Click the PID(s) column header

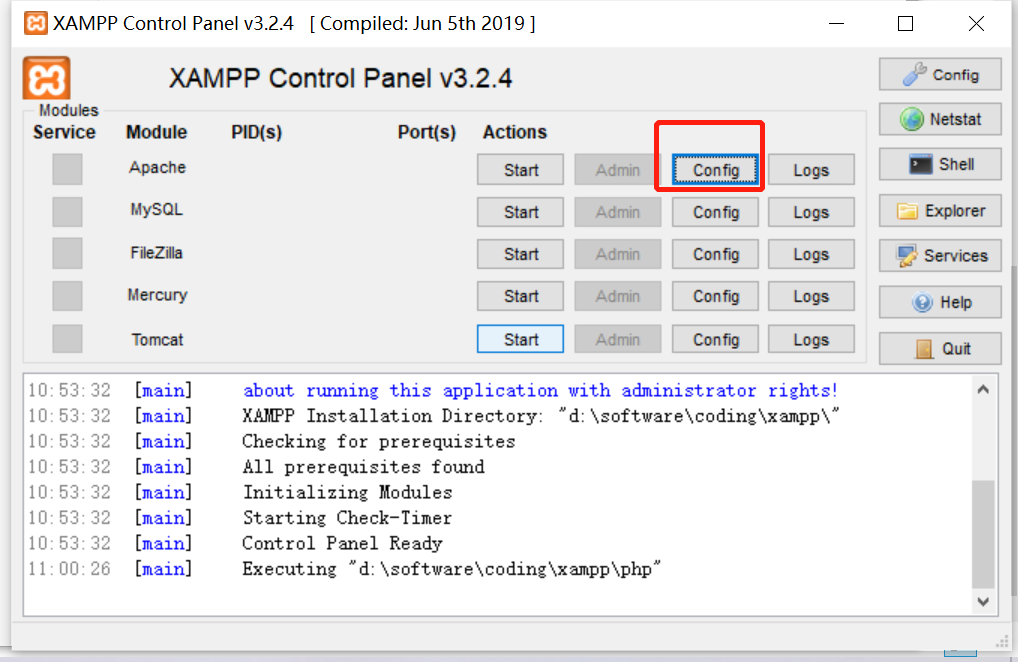[x=256, y=132]
